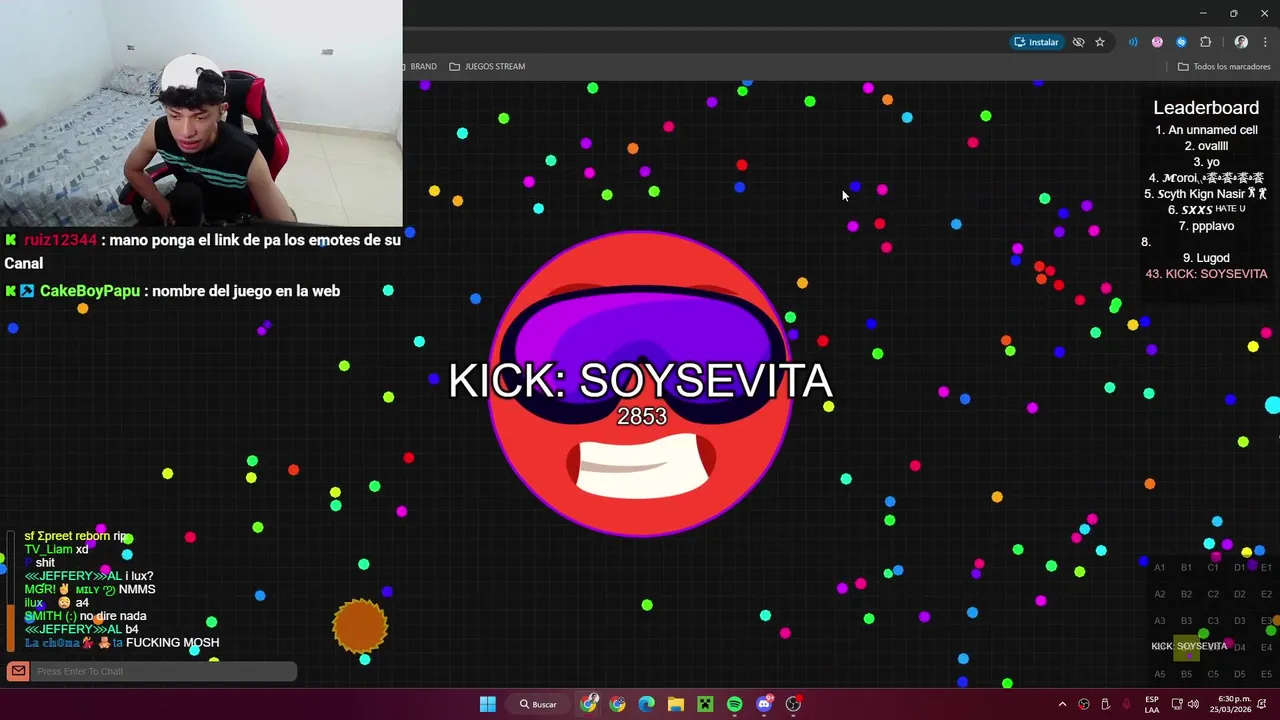Click the red microphone tray icon
The height and width of the screenshot is (720, 1280).
(x=1127, y=704)
